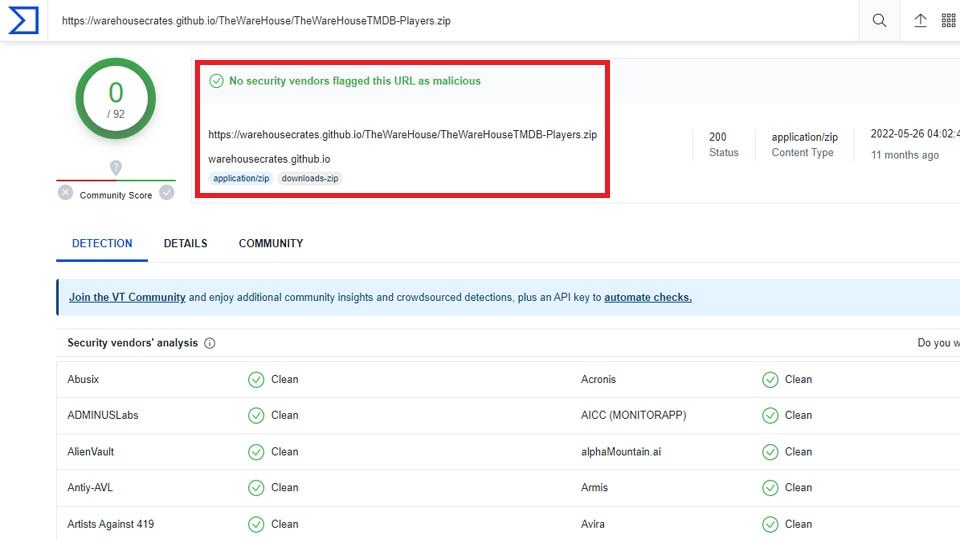Click the Acronis clean check icon
The image size is (960, 540).
770,380
